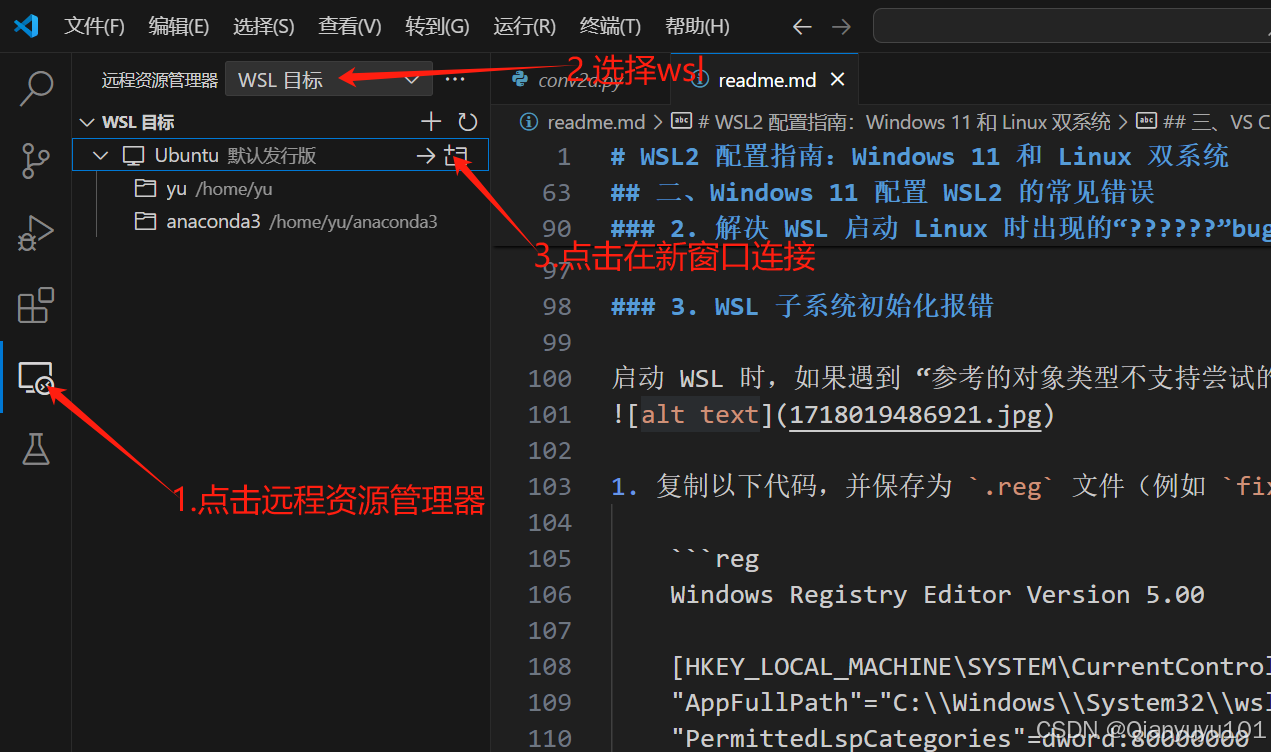Connect to Ubuntu in new window icon
1271x752 pixels.
[x=456, y=155]
